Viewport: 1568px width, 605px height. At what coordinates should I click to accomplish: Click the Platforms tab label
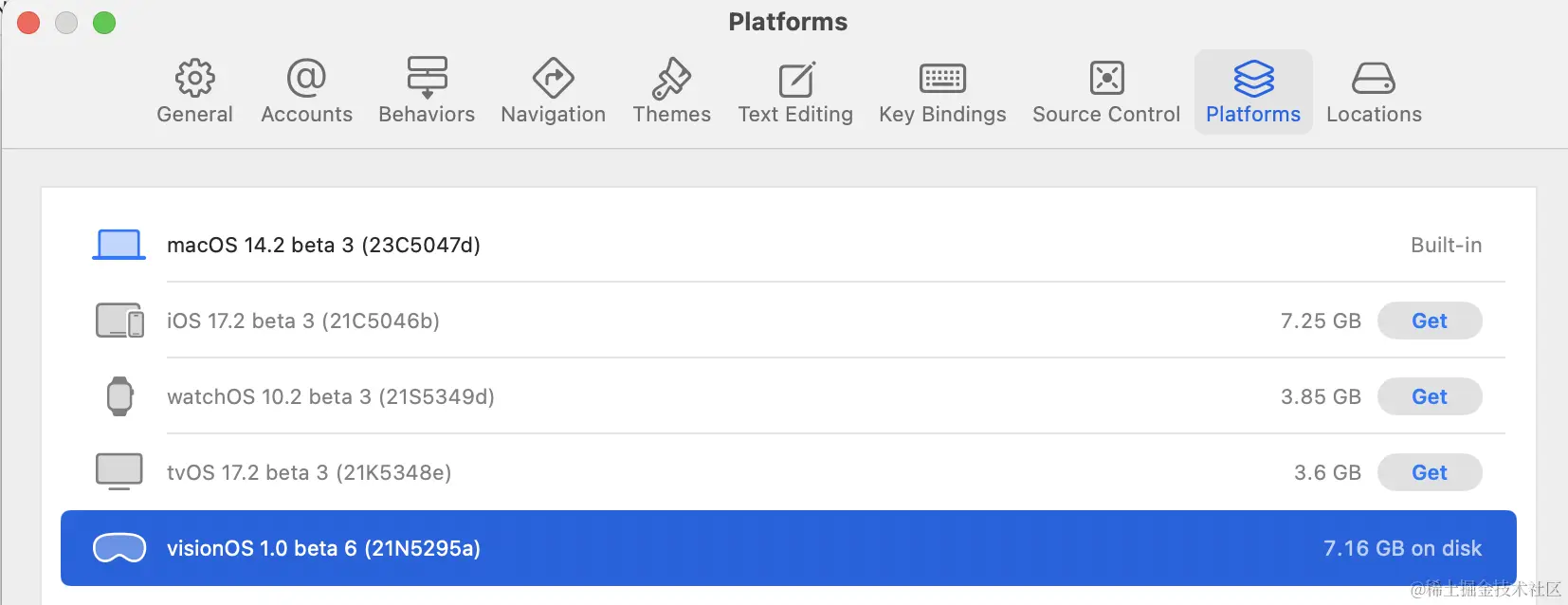pyautogui.click(x=1253, y=115)
